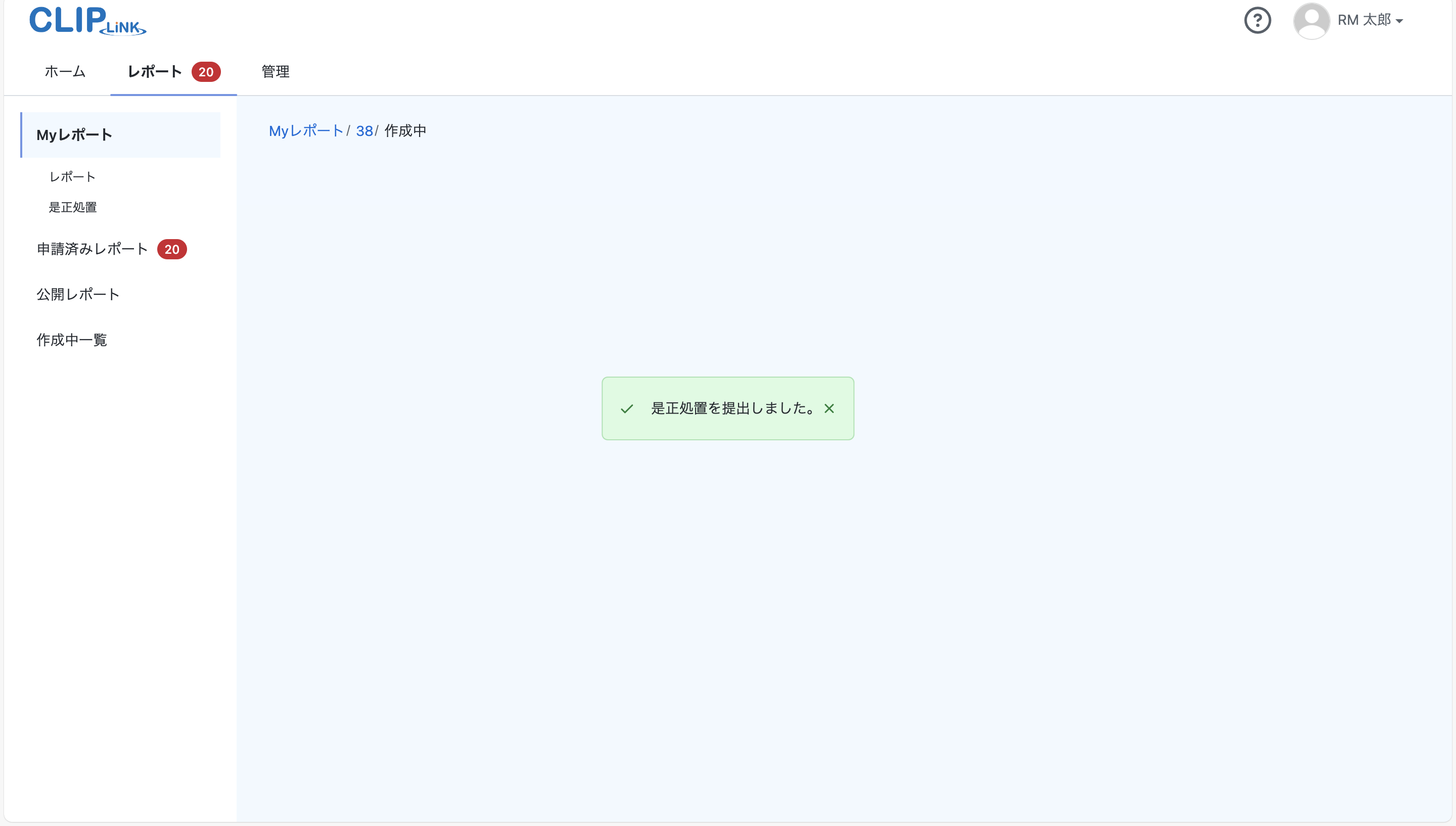Select the レポート tab
Image resolution: width=1456 pixels, height=826 pixels.
pyautogui.click(x=154, y=72)
